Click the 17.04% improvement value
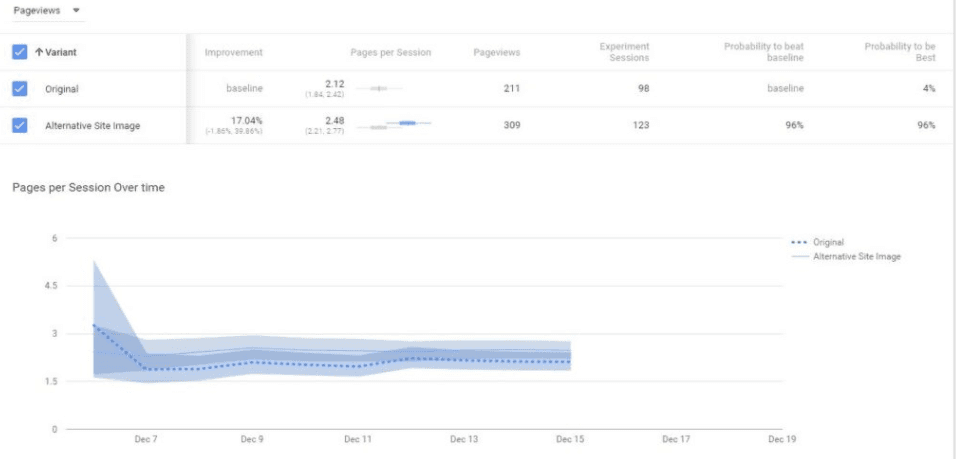The height and width of the screenshot is (459, 956). (245, 120)
